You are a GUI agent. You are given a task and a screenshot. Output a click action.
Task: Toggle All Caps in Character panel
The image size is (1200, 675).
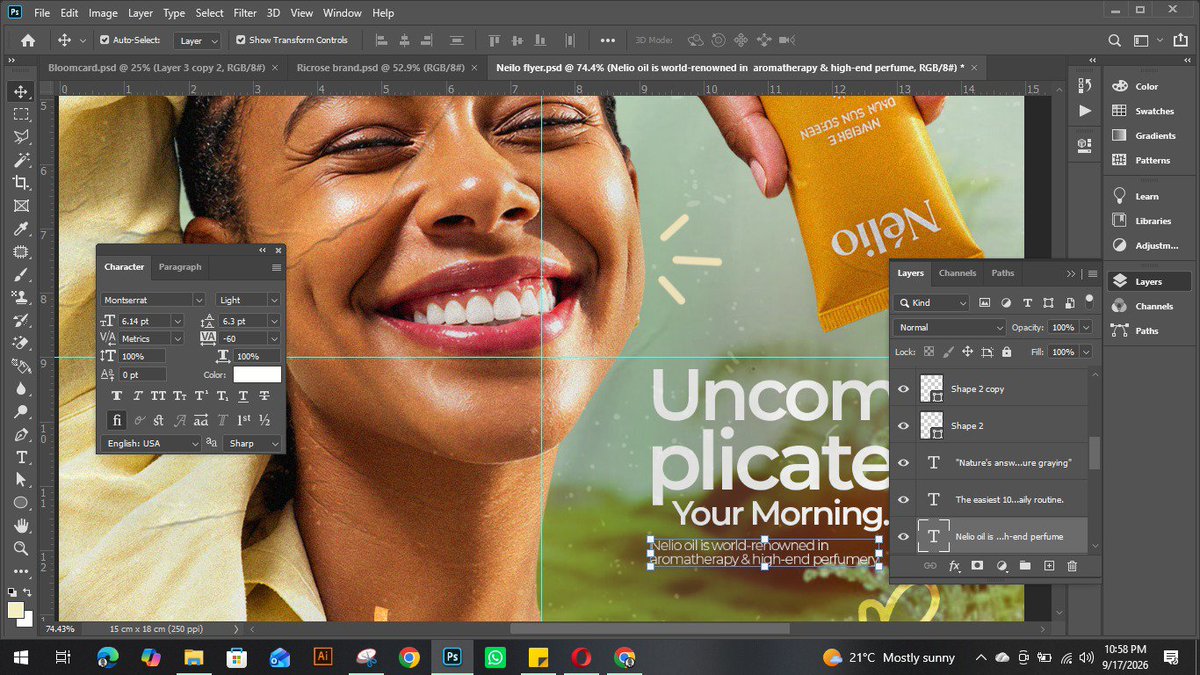[158, 396]
